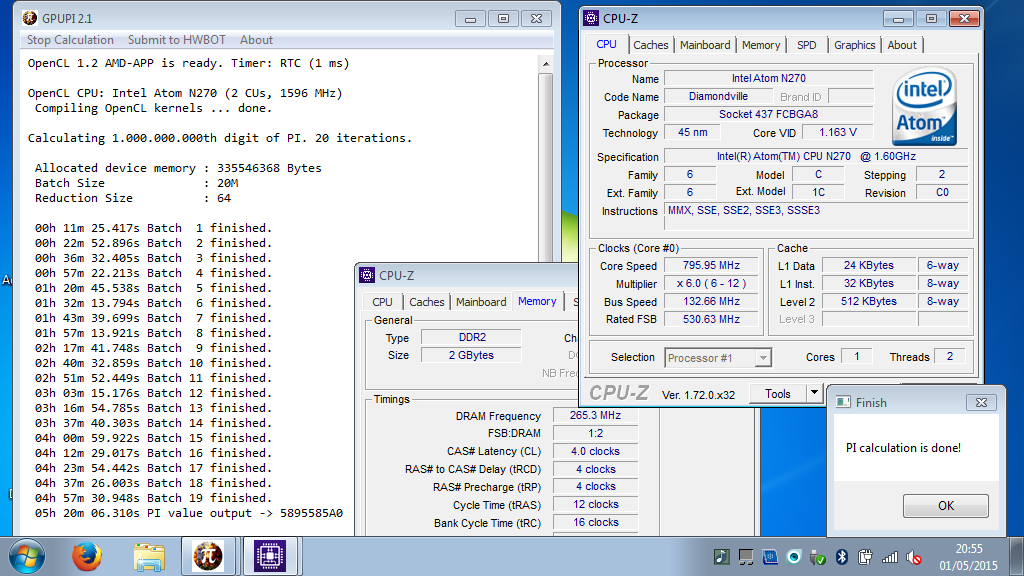Open Bluetooth tray icon
This screenshot has width=1024, height=576.
842,557
